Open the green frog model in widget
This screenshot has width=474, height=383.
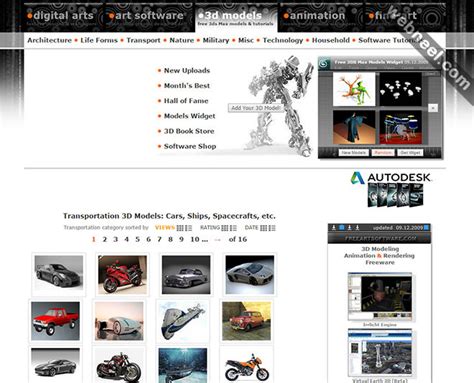354,89
